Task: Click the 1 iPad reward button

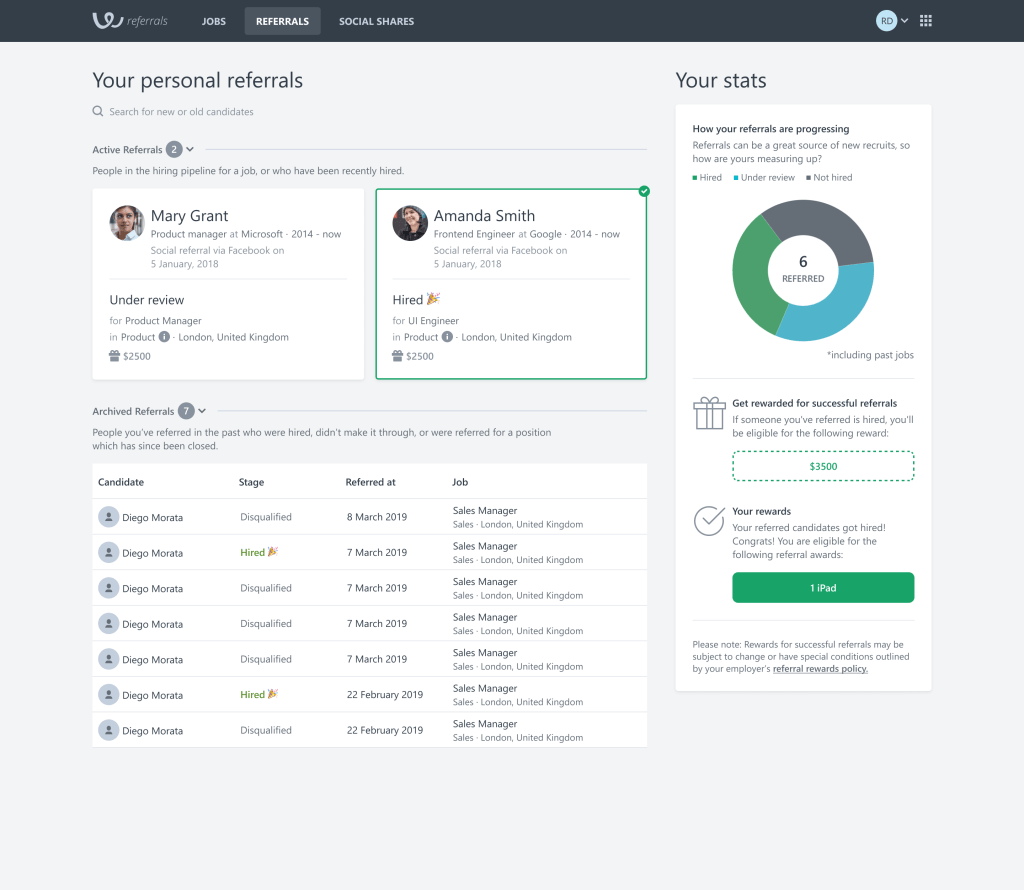Action: click(823, 588)
